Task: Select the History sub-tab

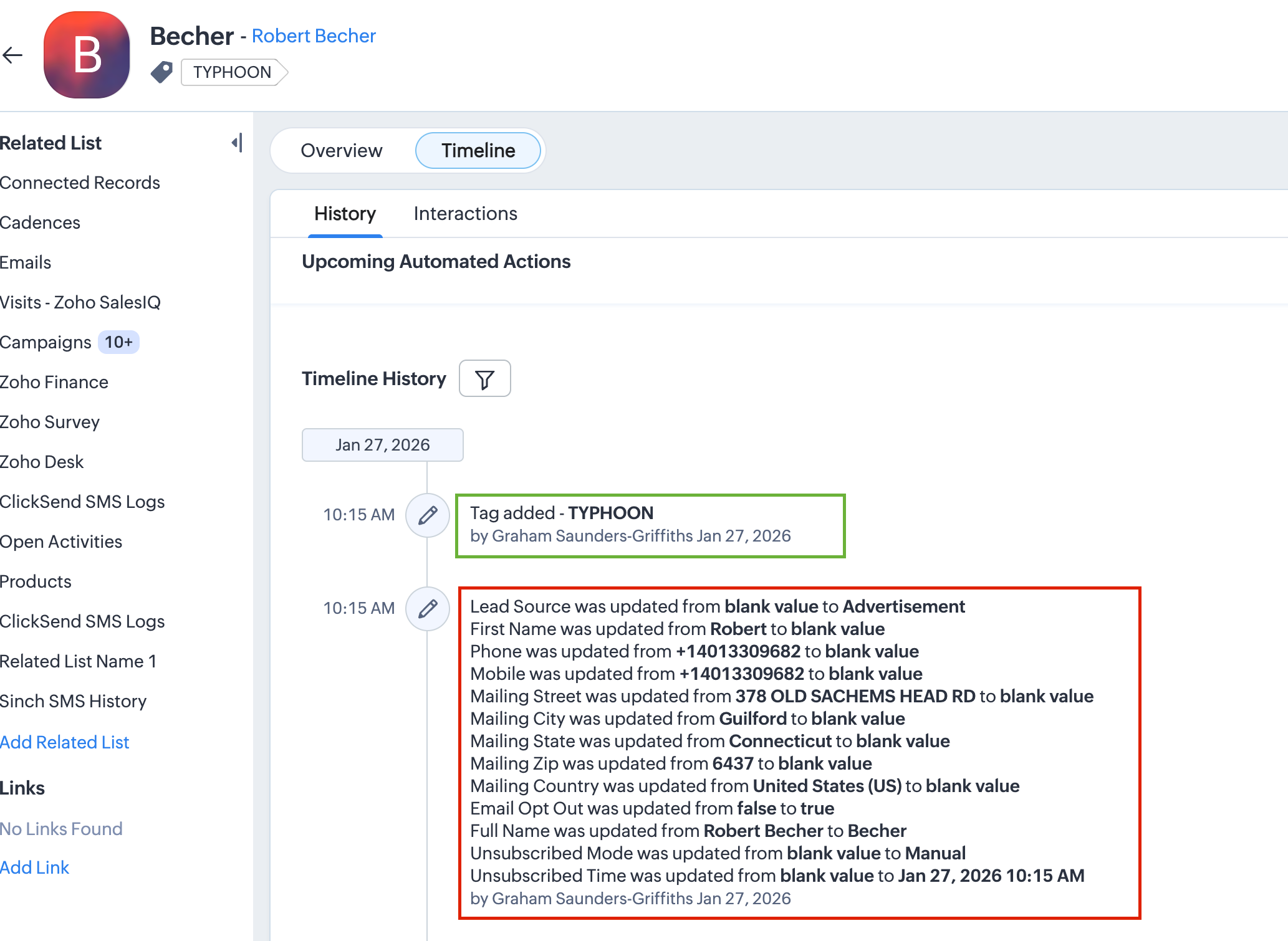Action: click(345, 214)
